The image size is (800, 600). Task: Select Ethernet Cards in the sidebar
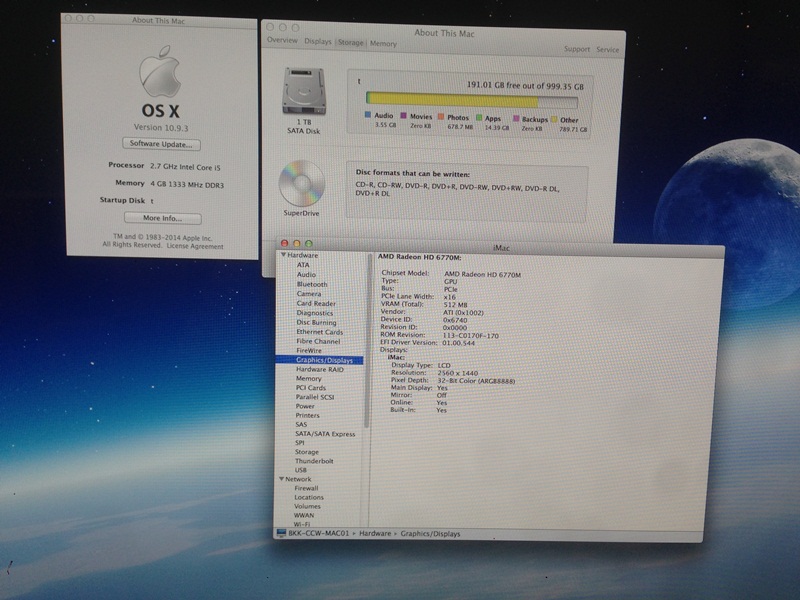coord(319,332)
